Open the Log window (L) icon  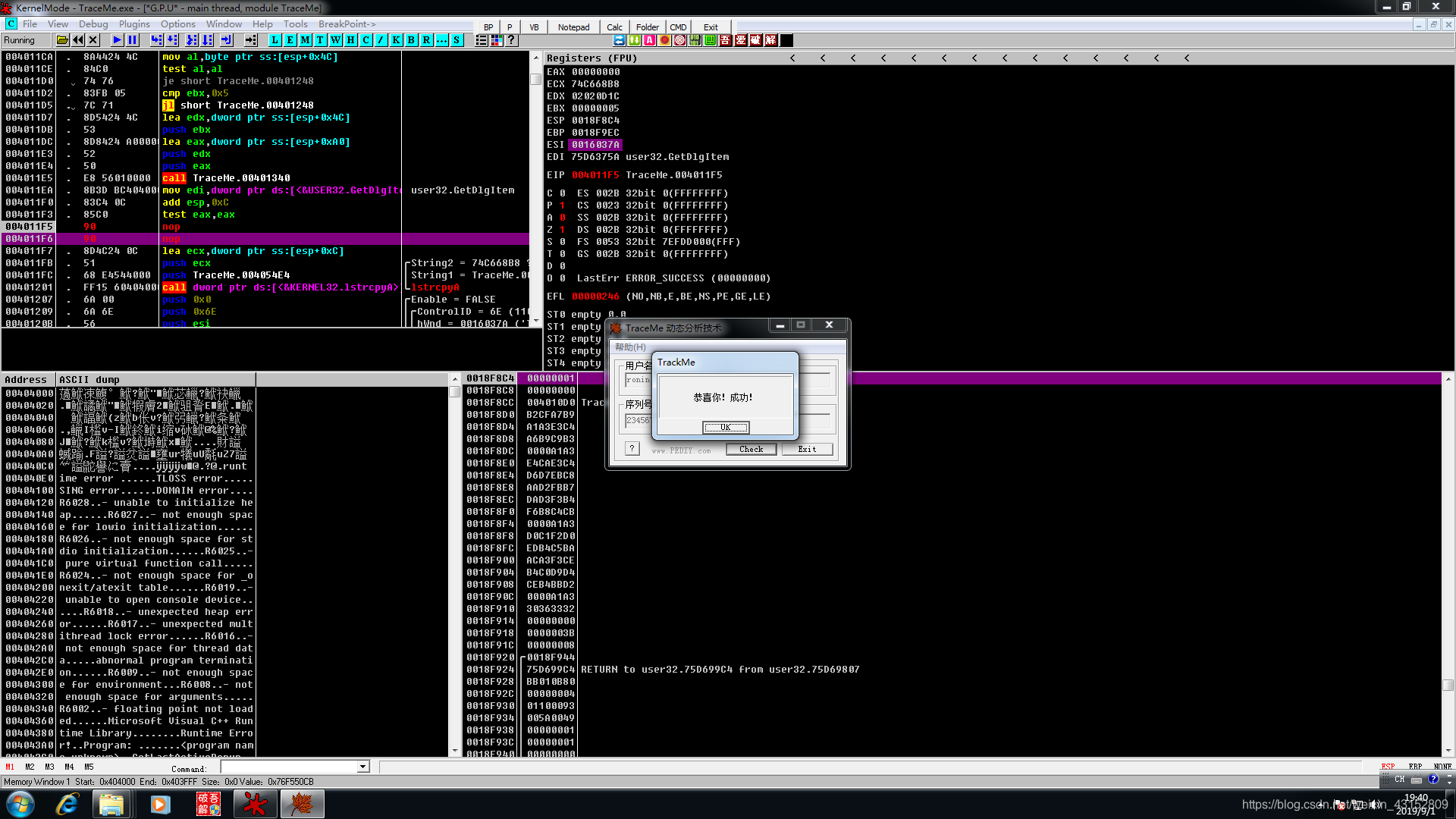click(275, 40)
